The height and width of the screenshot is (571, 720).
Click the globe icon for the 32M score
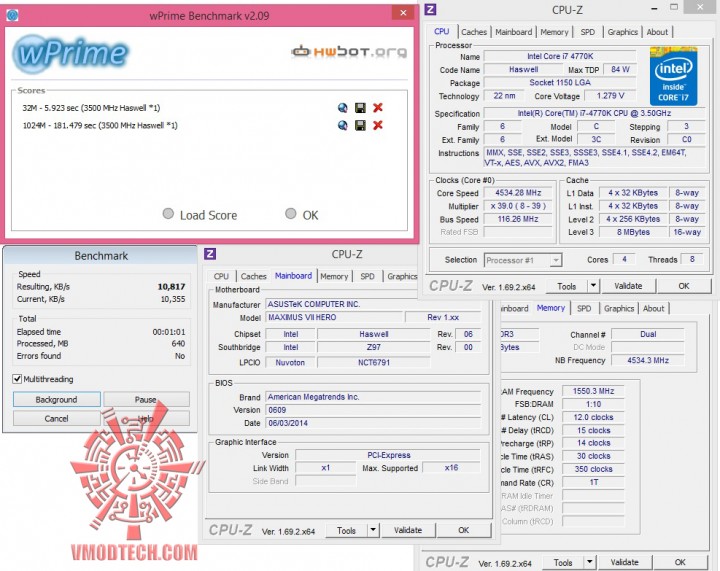pos(343,108)
